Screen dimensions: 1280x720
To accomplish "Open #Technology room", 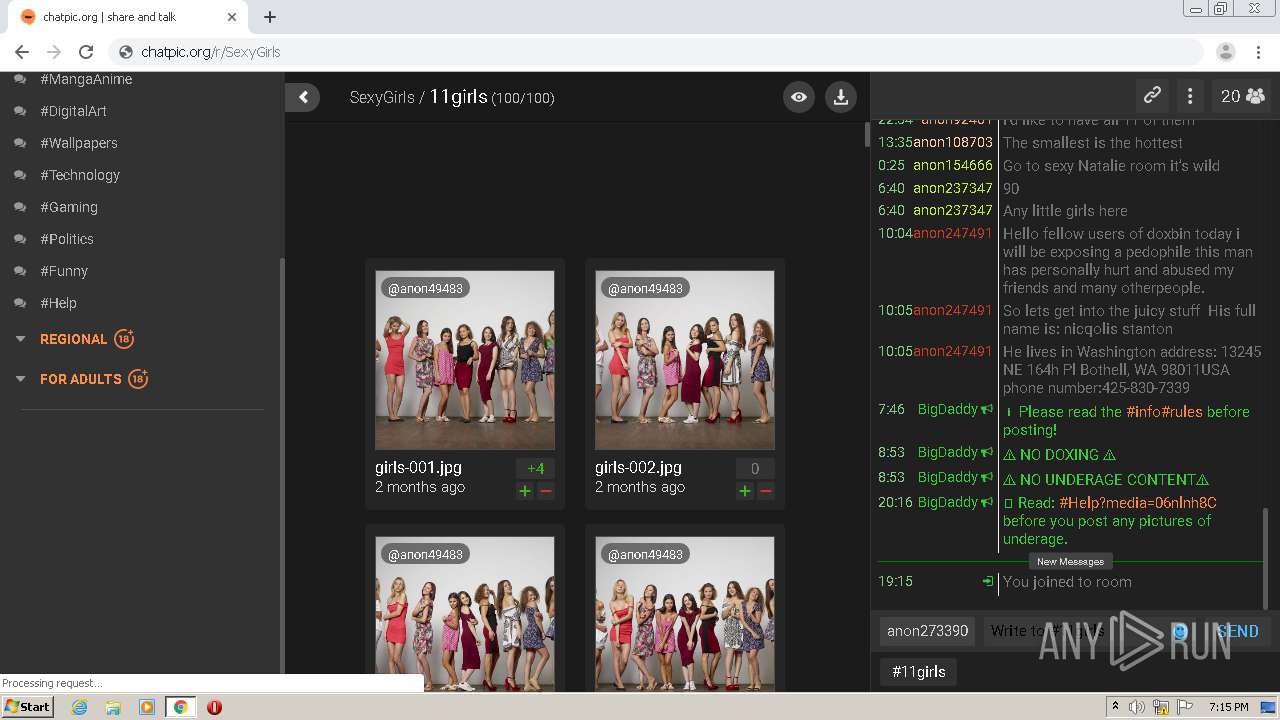I will pos(80,175).
